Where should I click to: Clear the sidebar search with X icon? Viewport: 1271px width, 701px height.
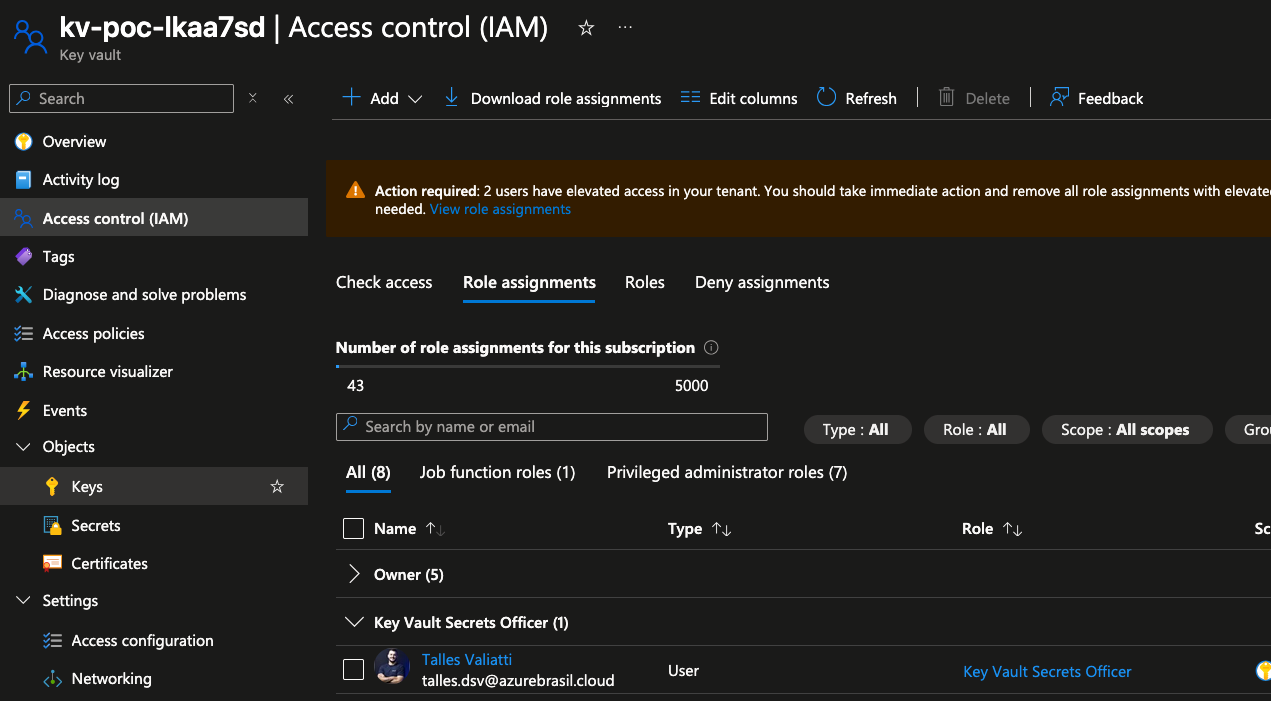click(x=253, y=98)
